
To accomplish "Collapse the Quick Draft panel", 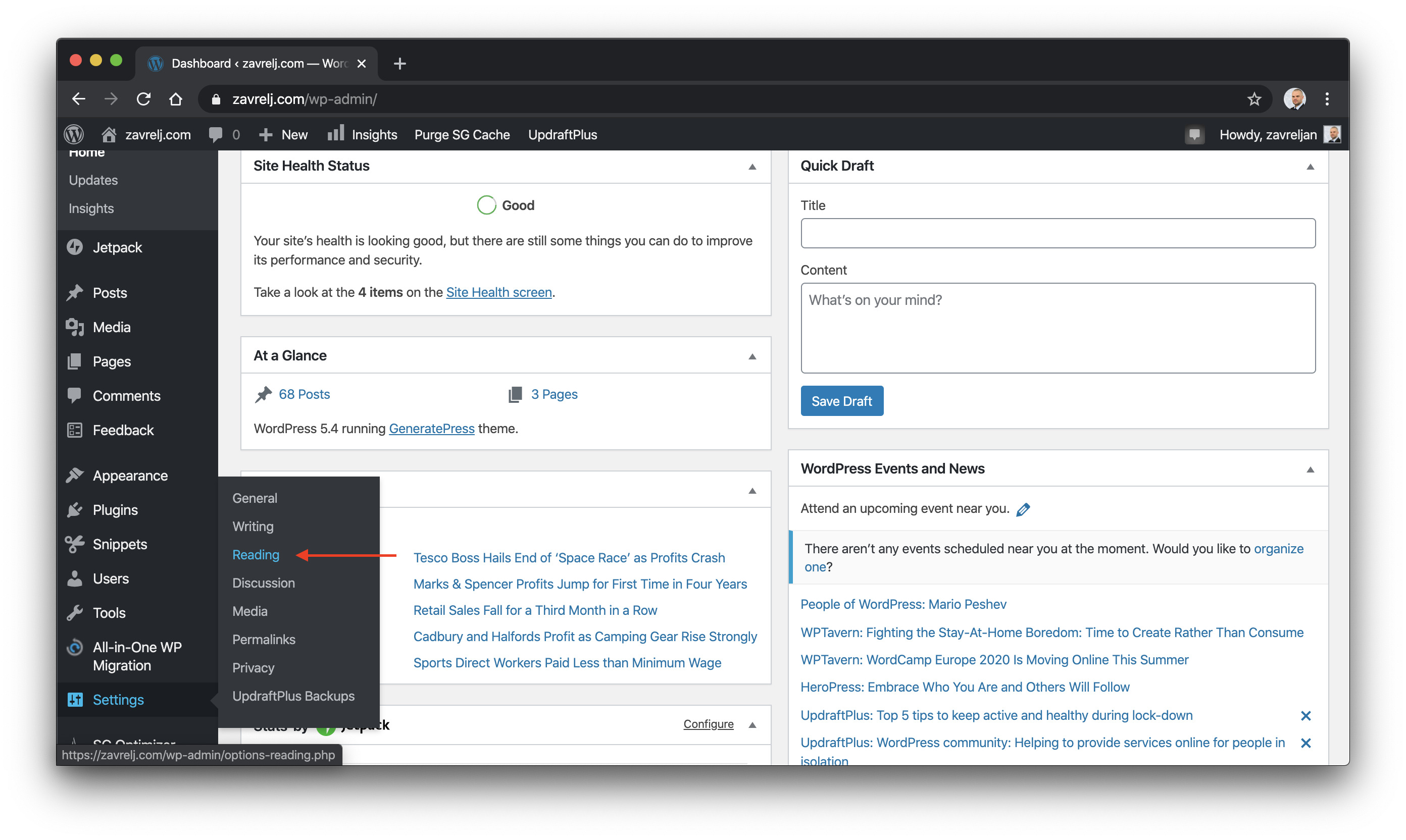I will point(1310,167).
